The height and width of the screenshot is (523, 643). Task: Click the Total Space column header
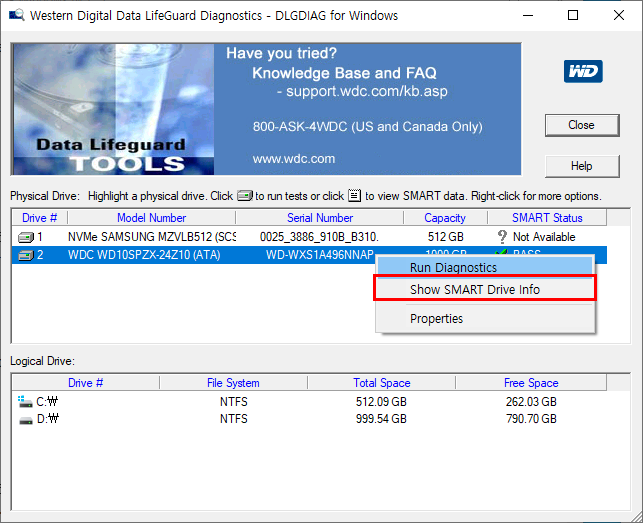381,383
